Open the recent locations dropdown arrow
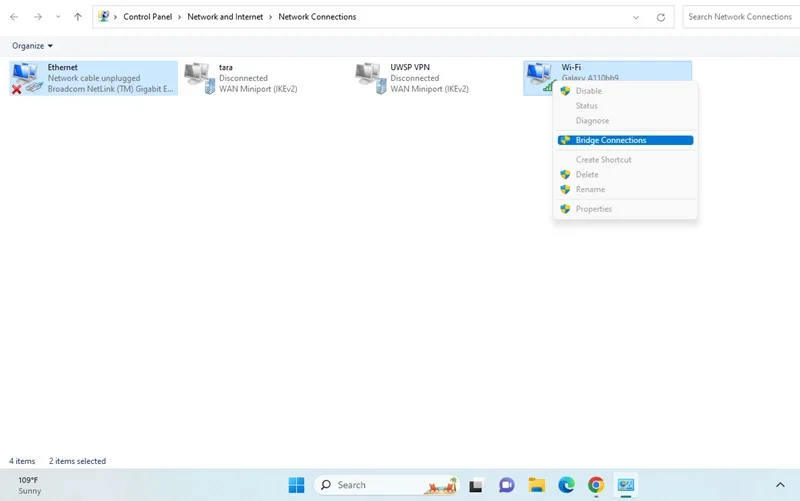Image resolution: width=800 pixels, height=501 pixels. [x=58, y=17]
